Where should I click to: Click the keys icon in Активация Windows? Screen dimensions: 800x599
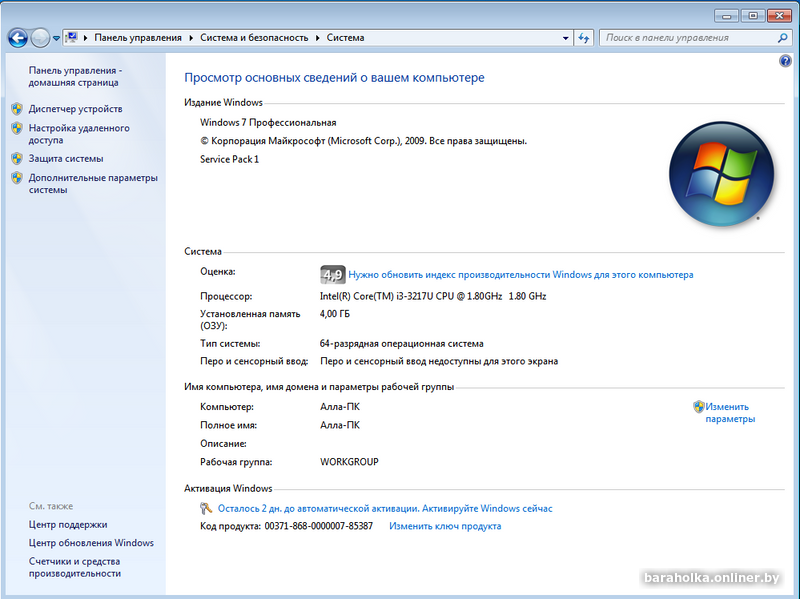coord(206,508)
